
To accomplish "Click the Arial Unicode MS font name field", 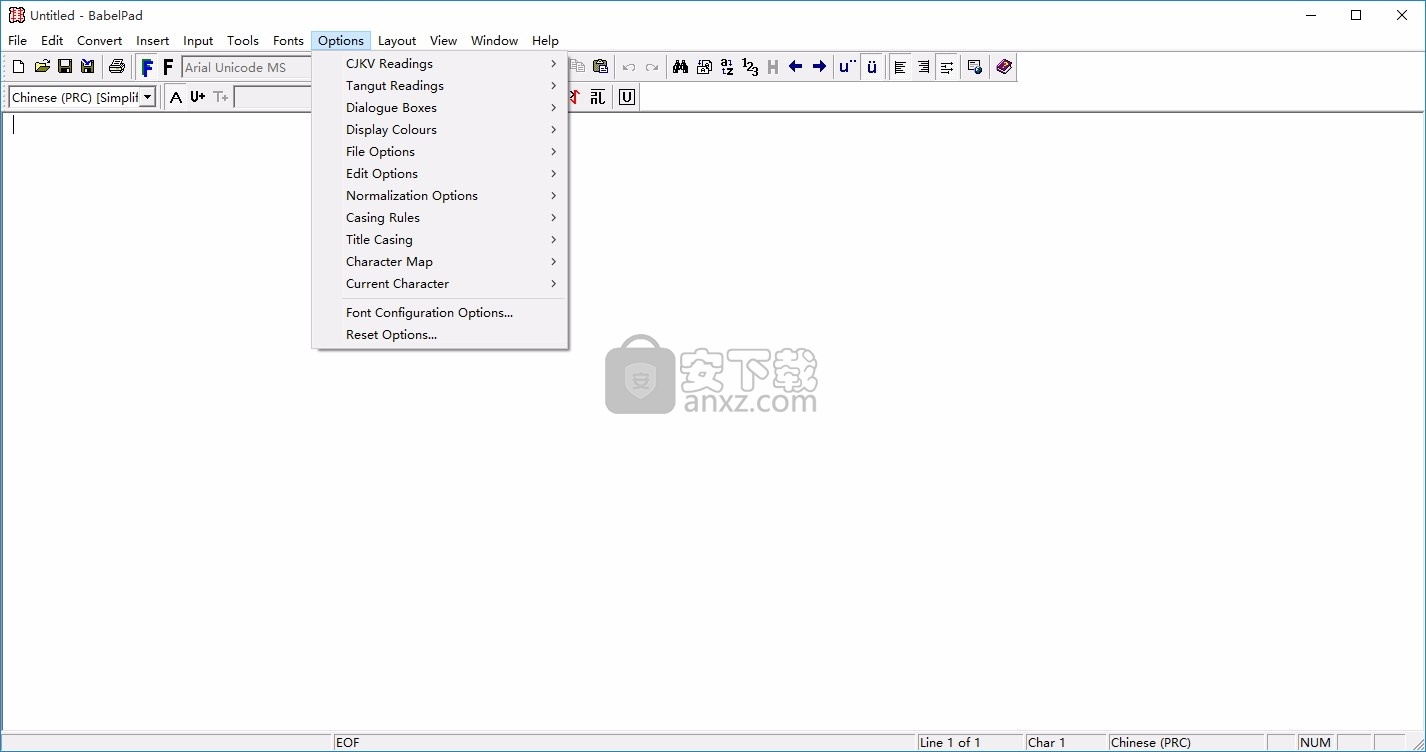I will coord(247,67).
